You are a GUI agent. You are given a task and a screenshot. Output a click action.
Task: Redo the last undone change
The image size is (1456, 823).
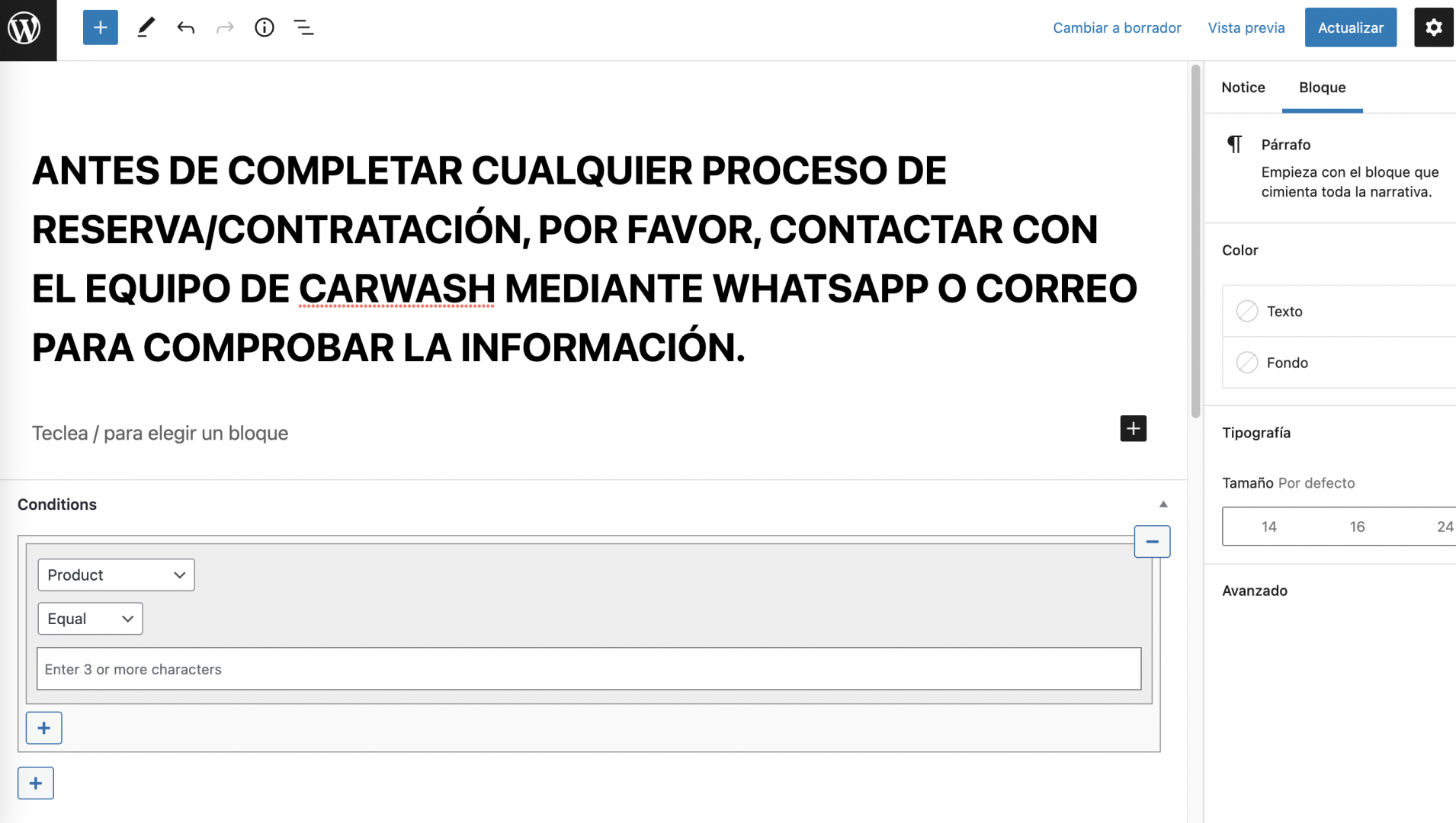pyautogui.click(x=225, y=27)
